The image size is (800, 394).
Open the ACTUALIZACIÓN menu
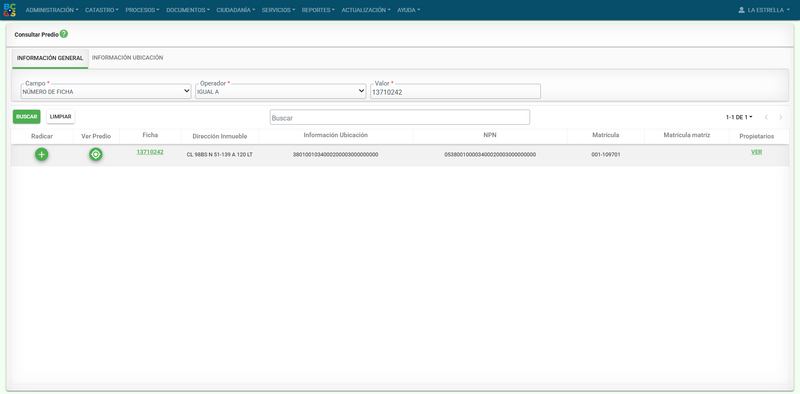(x=366, y=10)
